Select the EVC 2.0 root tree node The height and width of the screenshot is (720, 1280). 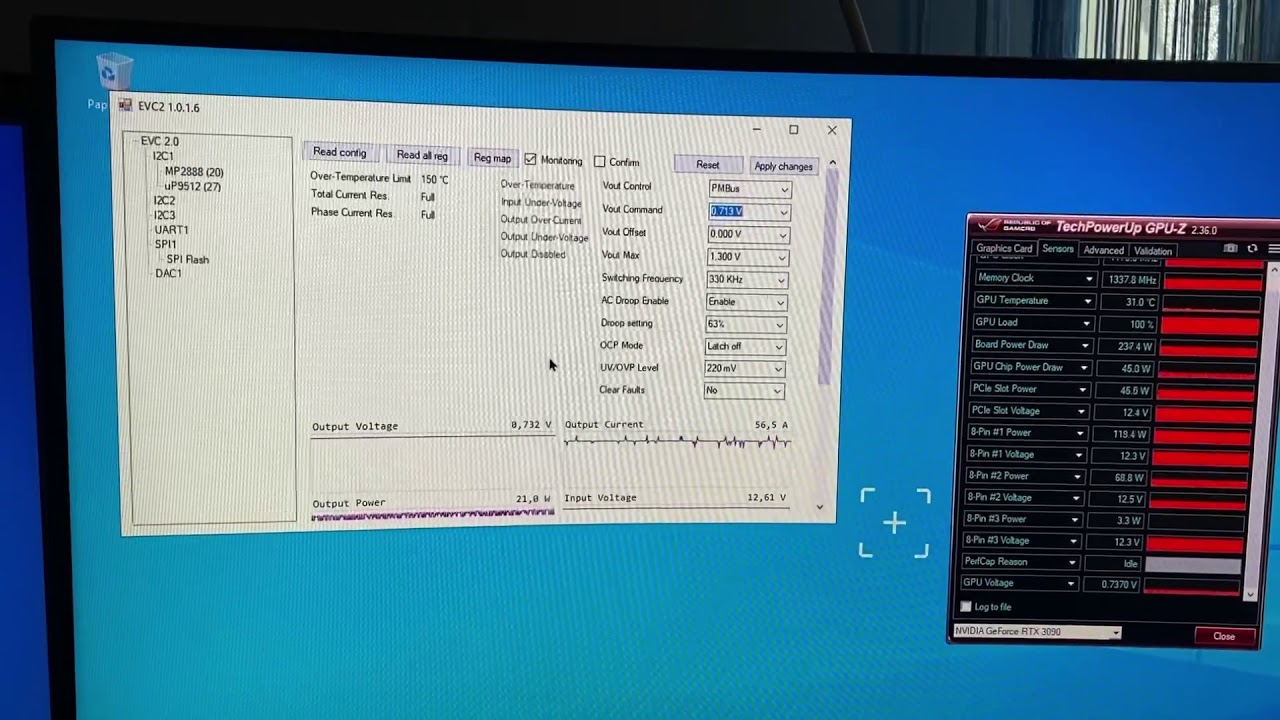(x=160, y=141)
